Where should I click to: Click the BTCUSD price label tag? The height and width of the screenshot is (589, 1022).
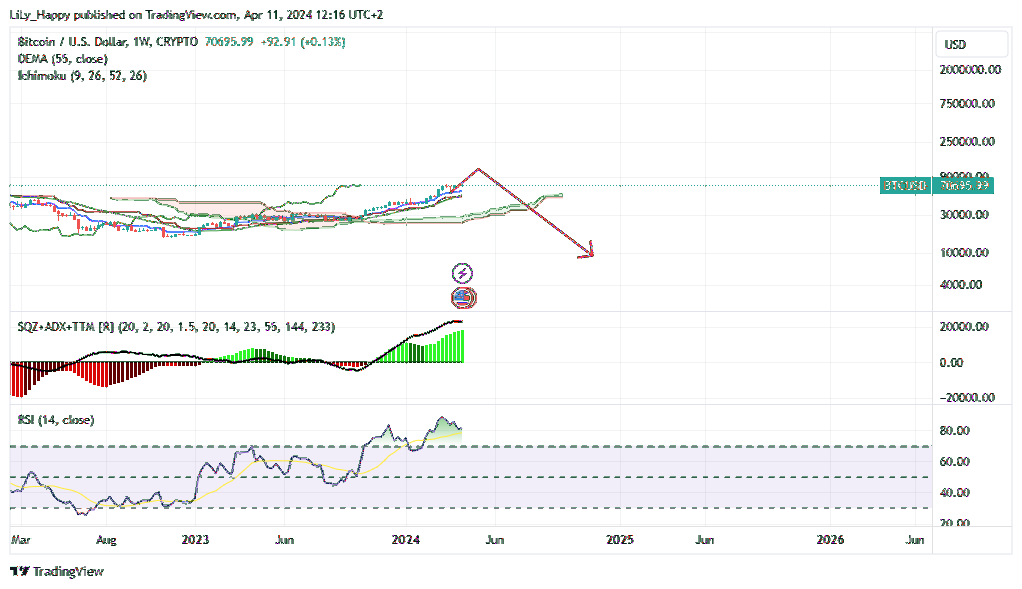pyautogui.click(x=905, y=186)
